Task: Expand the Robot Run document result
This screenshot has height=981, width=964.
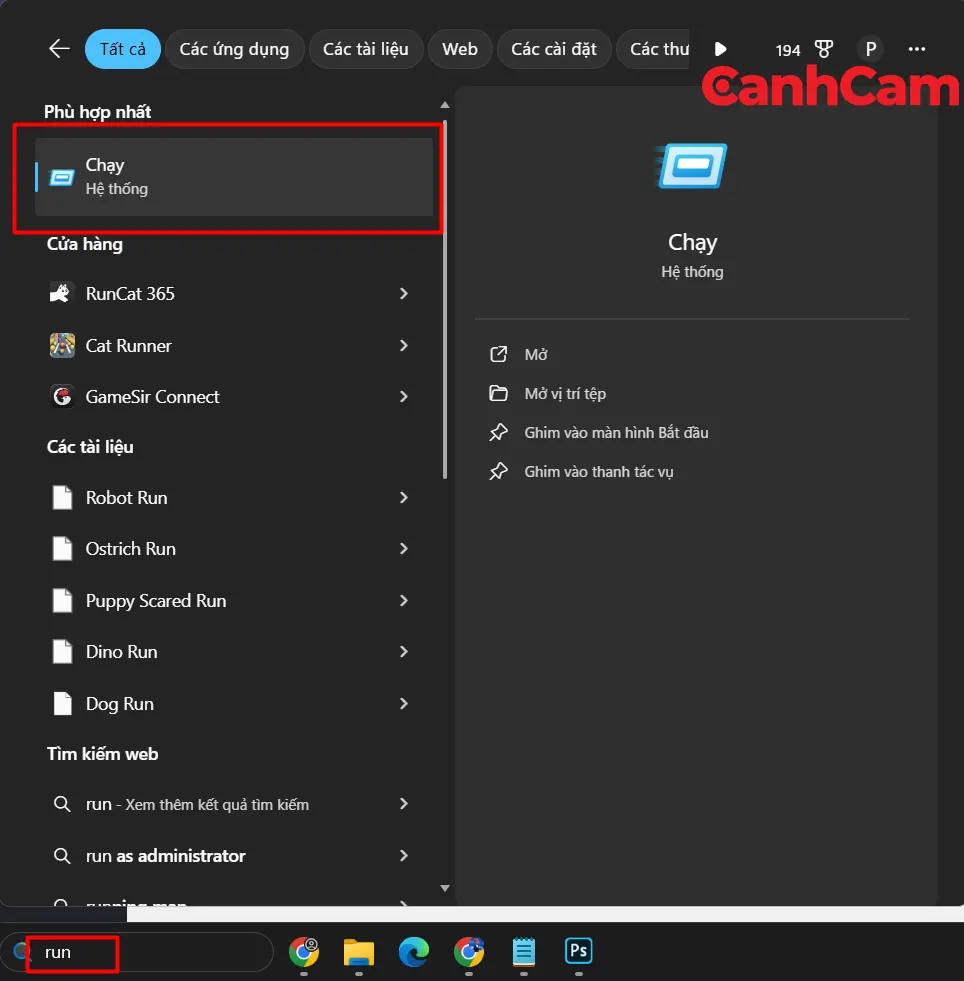Action: [x=404, y=498]
